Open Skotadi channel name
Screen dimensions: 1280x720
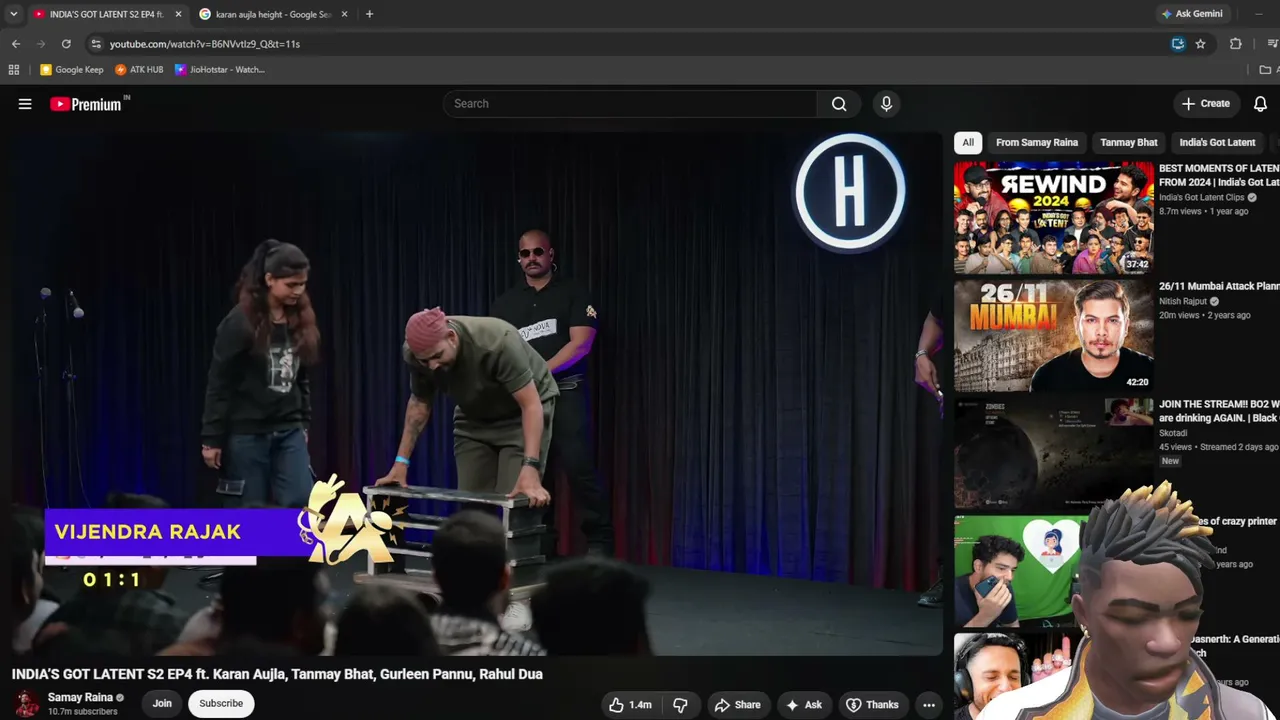point(1173,433)
